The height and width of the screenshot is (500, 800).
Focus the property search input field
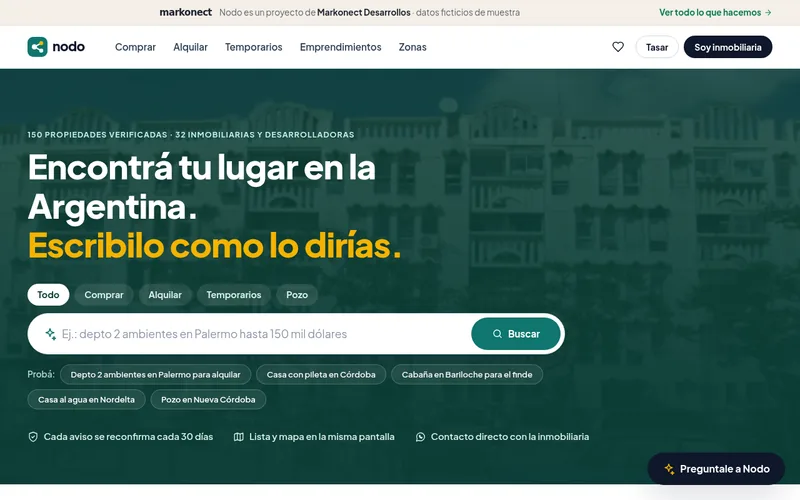tap(263, 334)
